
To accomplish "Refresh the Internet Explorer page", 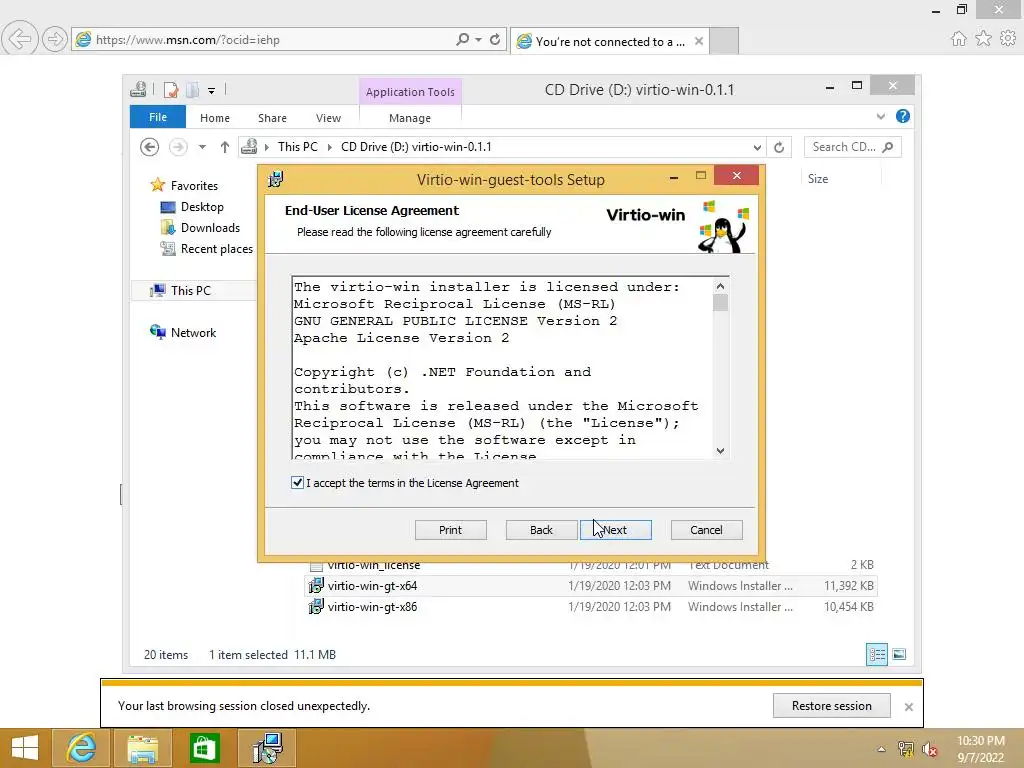I will (x=495, y=39).
